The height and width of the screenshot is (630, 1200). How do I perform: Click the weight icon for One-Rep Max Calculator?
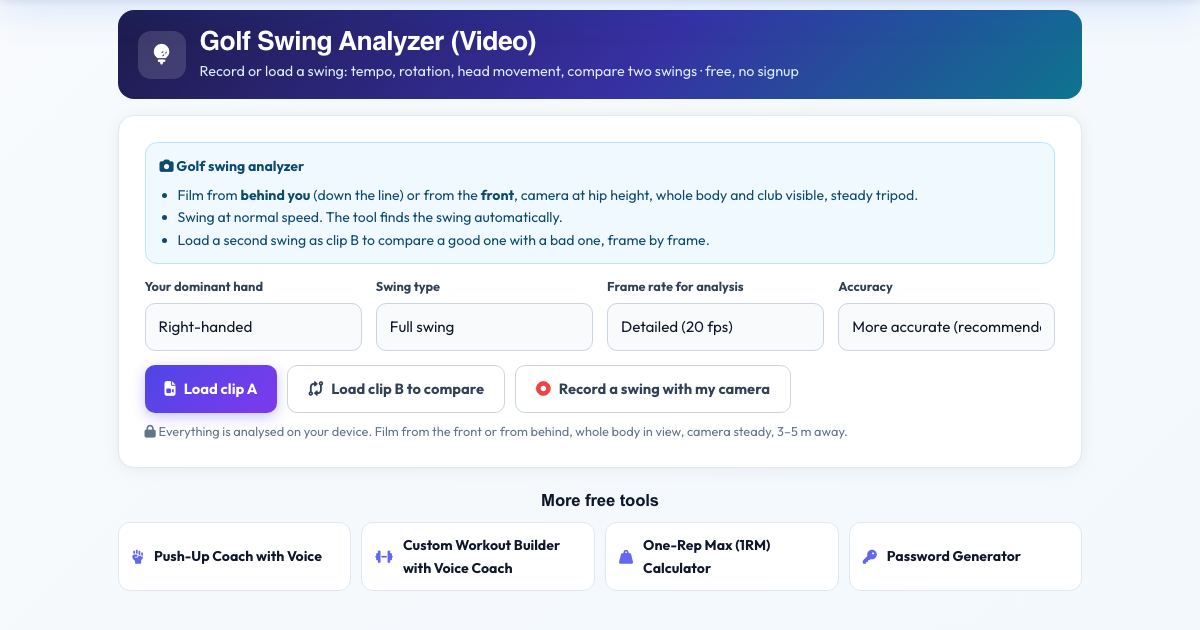(x=626, y=557)
